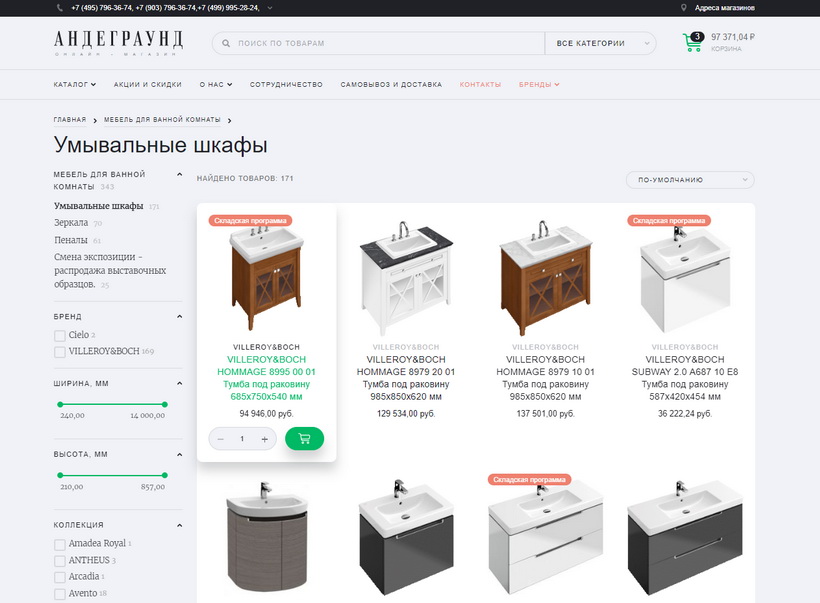Collapse the Мебель для ванной комнаты section
The image size is (820, 603).
click(x=179, y=175)
